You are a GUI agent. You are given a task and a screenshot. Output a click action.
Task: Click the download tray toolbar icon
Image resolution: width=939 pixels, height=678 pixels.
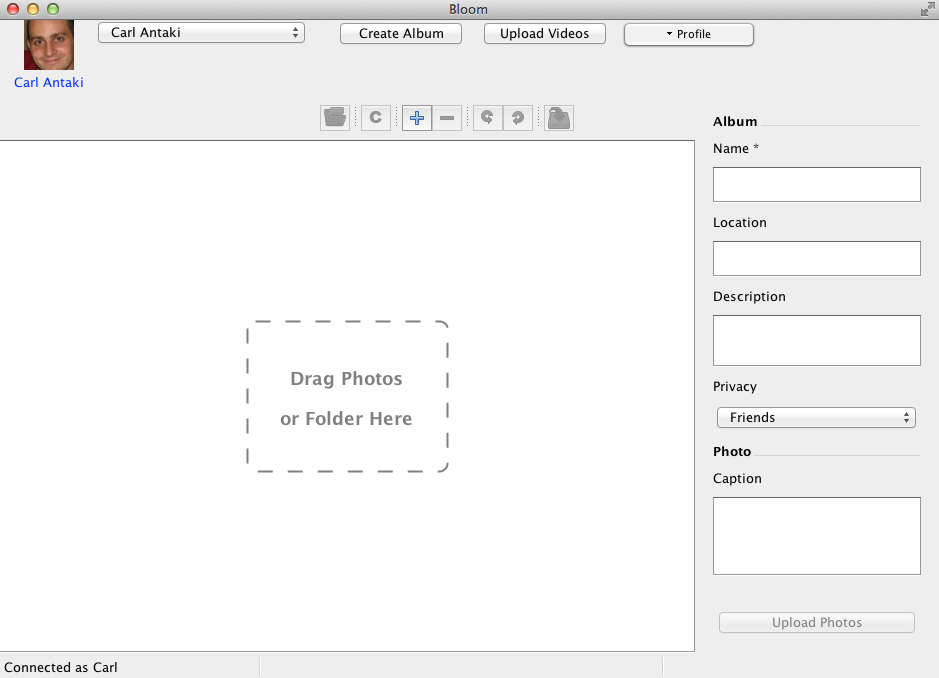559,118
